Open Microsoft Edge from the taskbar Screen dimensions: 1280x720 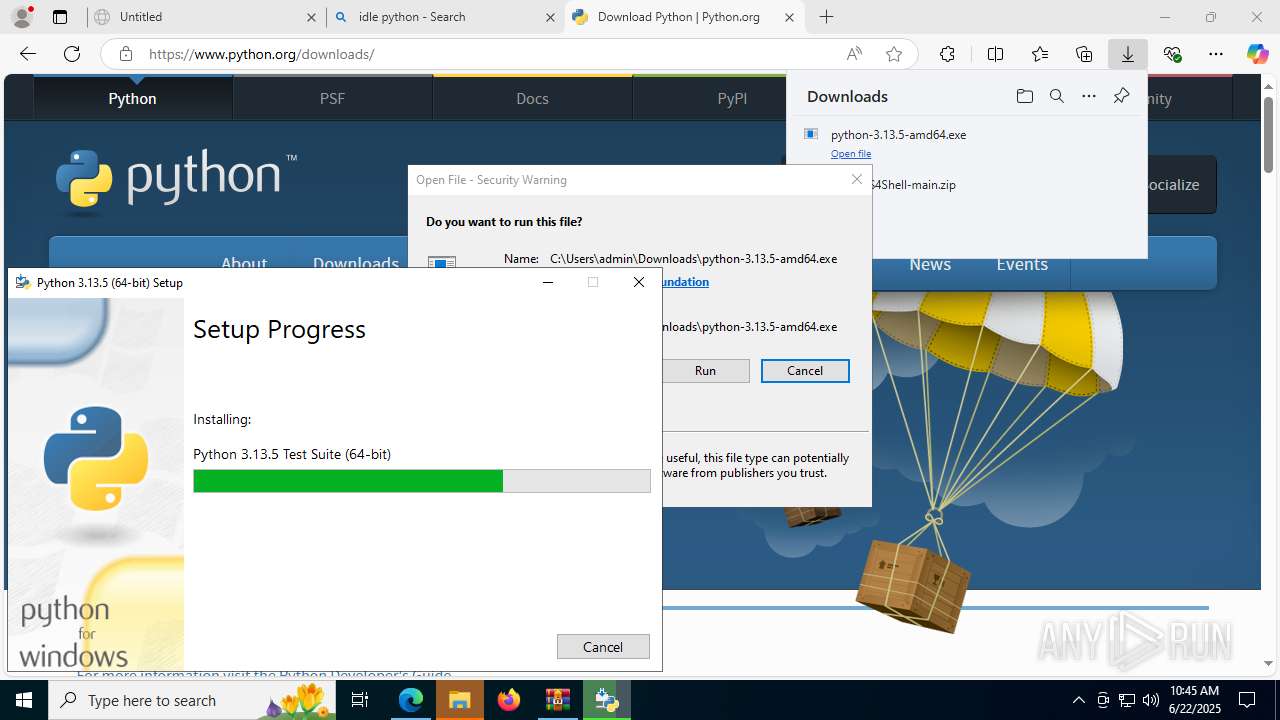click(x=411, y=700)
